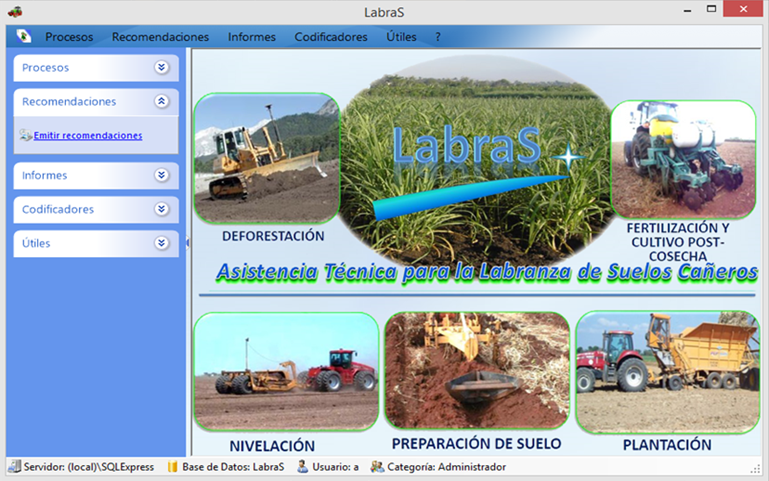The image size is (769, 481).
Task: Click the Servidor status bar icon
Action: [x=14, y=467]
